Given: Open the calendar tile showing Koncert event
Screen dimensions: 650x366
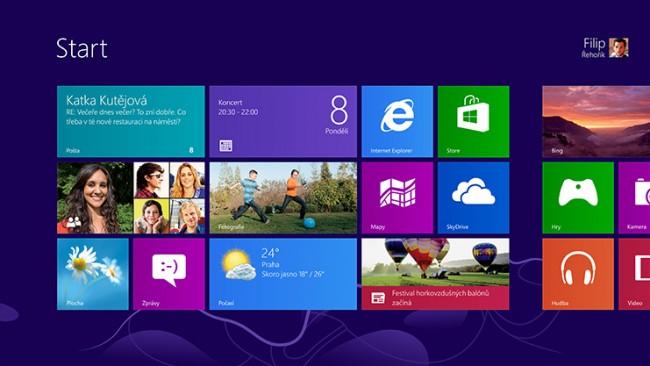Looking at the screenshot, I should click(x=283, y=121).
